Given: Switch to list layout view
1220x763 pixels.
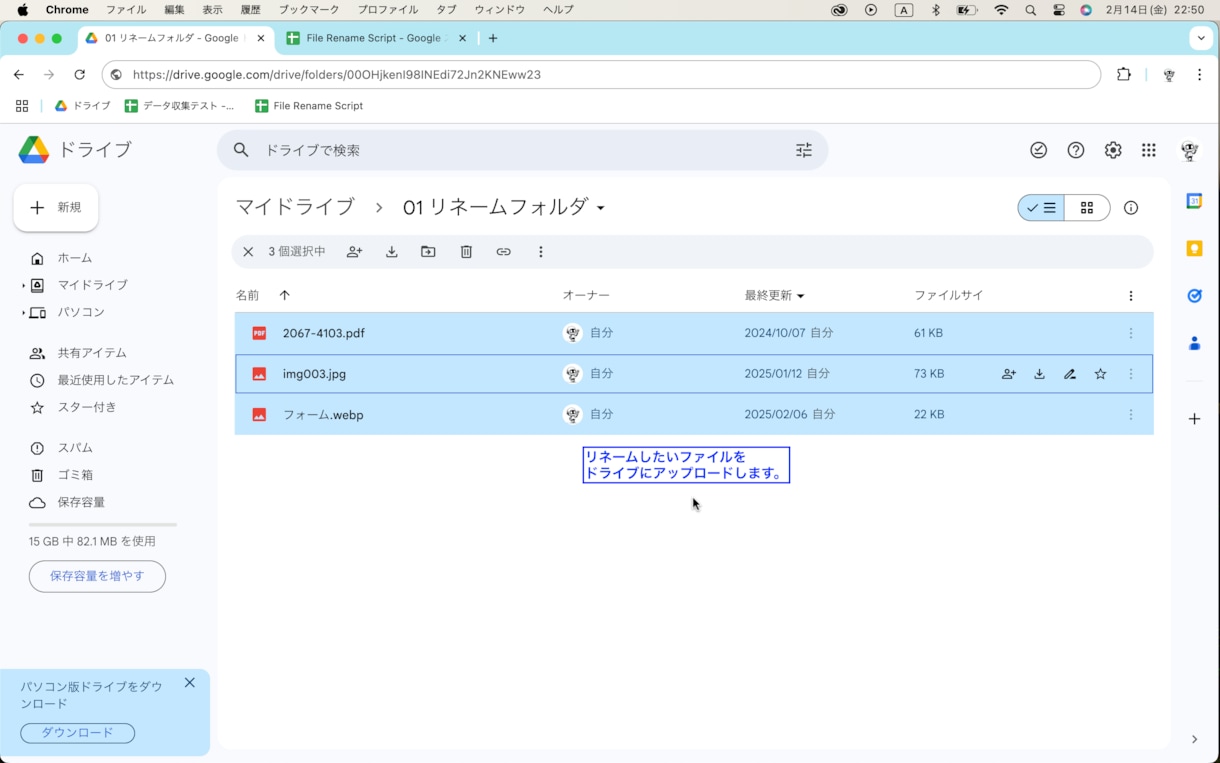Looking at the screenshot, I should tap(1041, 208).
